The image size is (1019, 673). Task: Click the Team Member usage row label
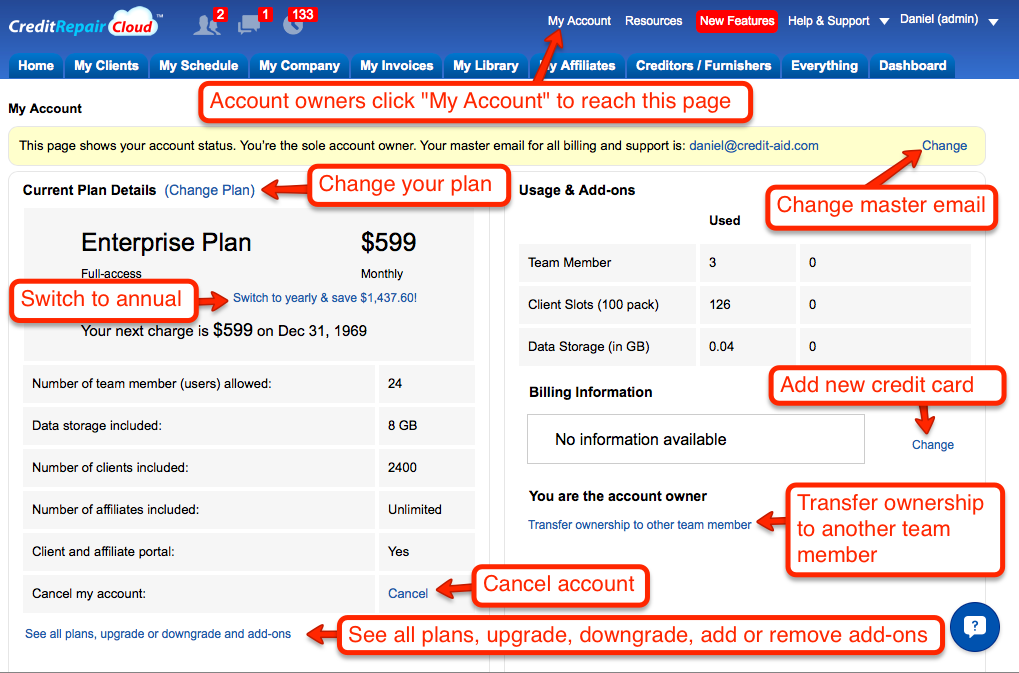tap(569, 262)
